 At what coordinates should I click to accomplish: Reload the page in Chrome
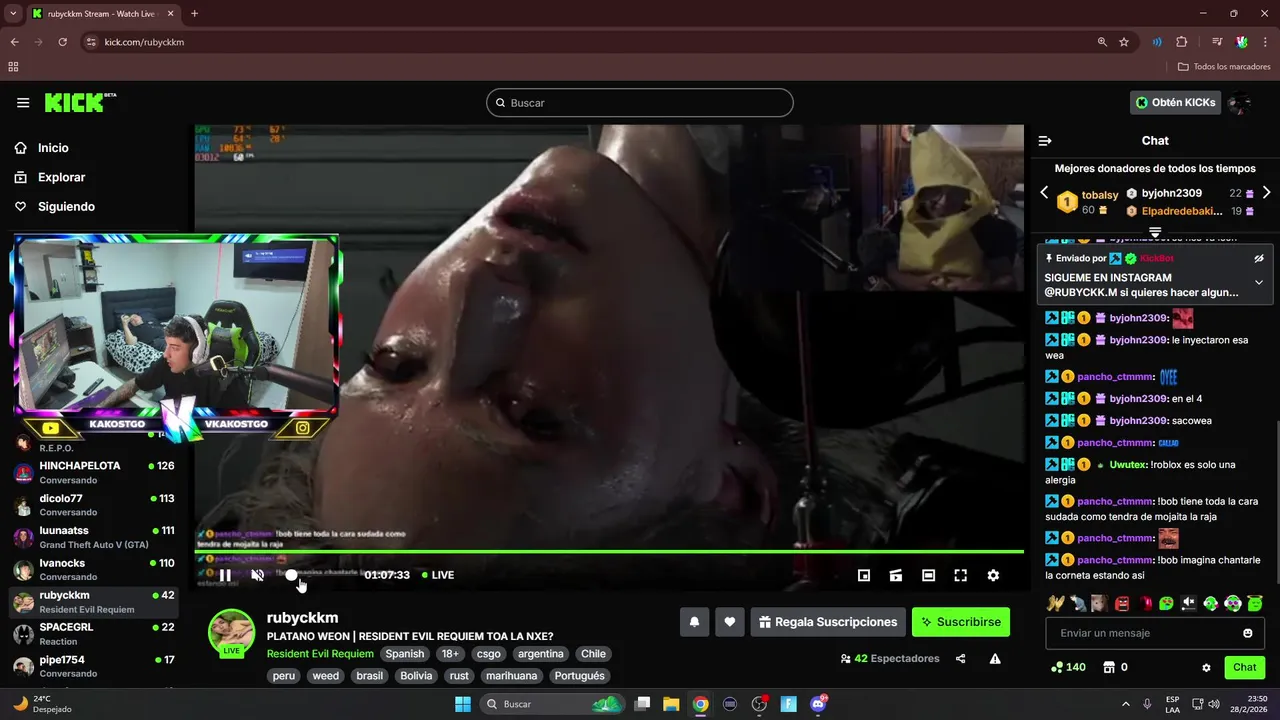click(62, 42)
